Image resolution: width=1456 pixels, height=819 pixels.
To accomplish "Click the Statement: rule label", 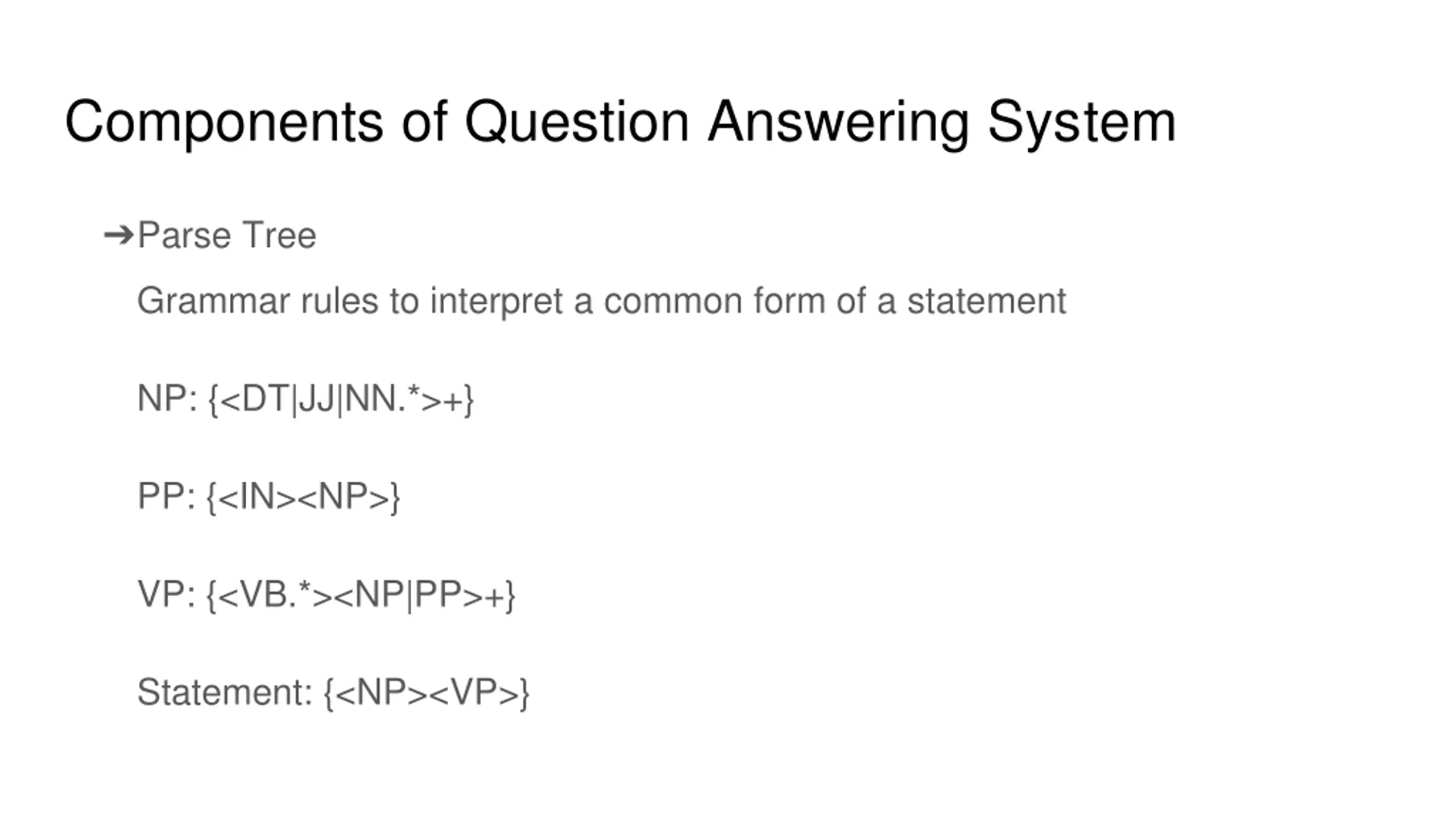I will click(225, 692).
